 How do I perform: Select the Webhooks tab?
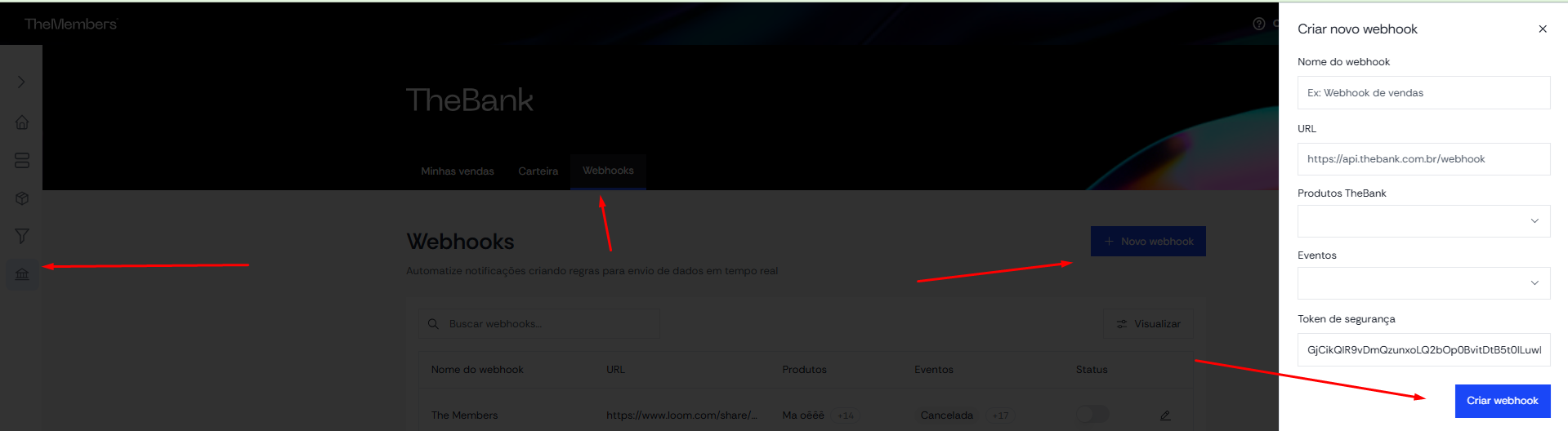(x=608, y=171)
